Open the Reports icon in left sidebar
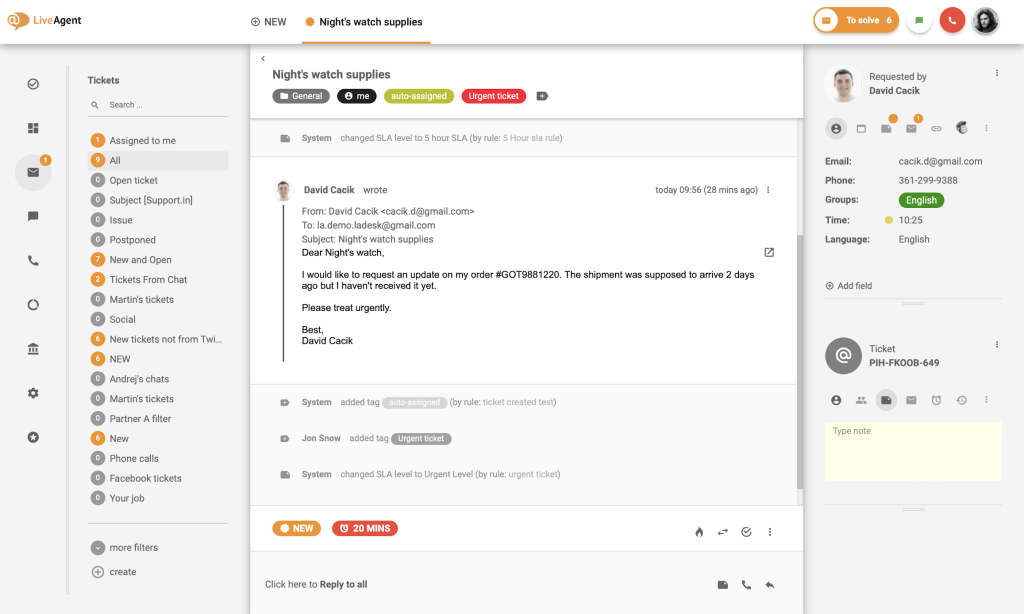The width and height of the screenshot is (1024, 614). click(x=33, y=305)
